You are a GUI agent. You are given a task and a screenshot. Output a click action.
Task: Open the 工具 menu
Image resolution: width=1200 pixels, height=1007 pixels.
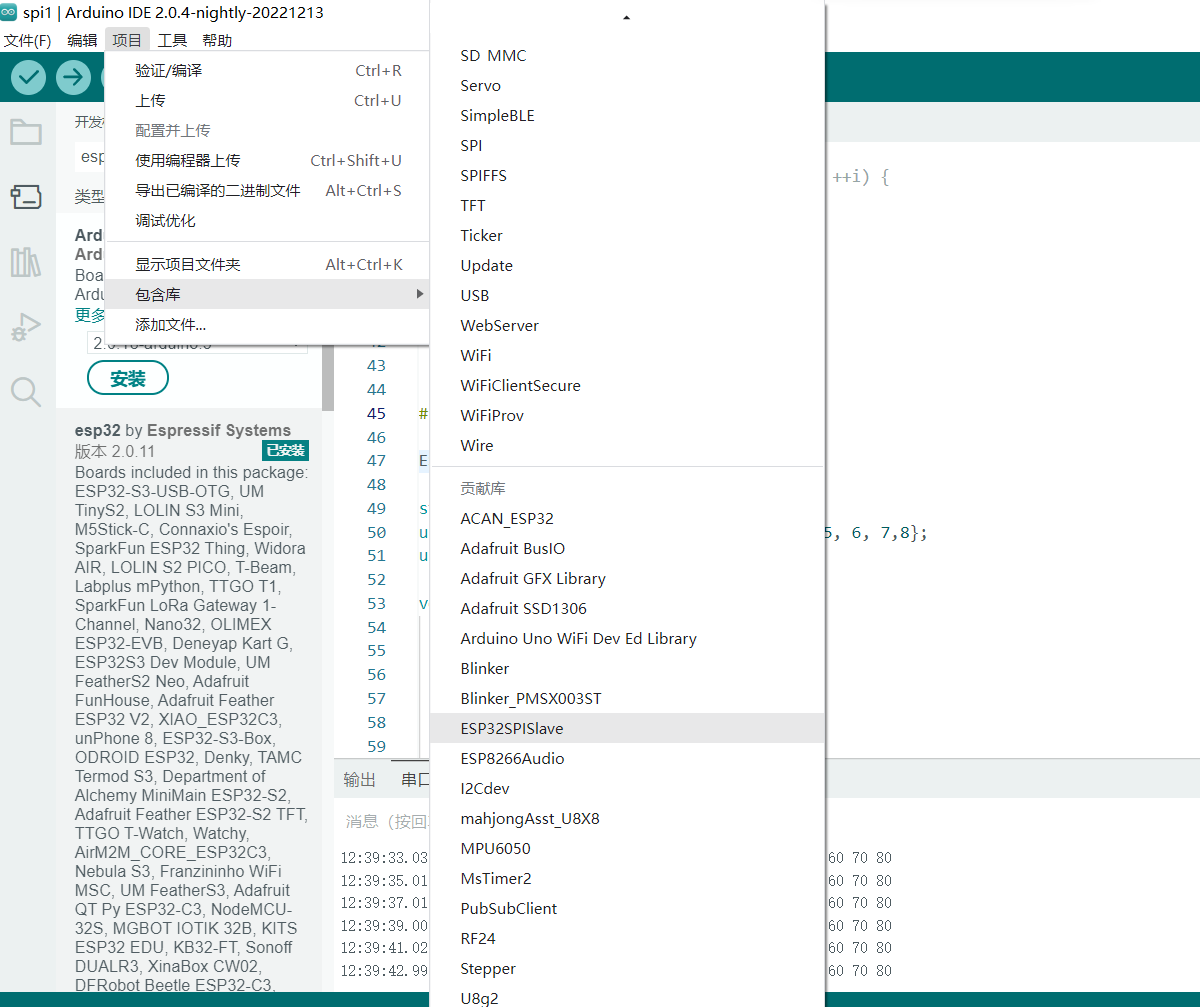pos(172,40)
